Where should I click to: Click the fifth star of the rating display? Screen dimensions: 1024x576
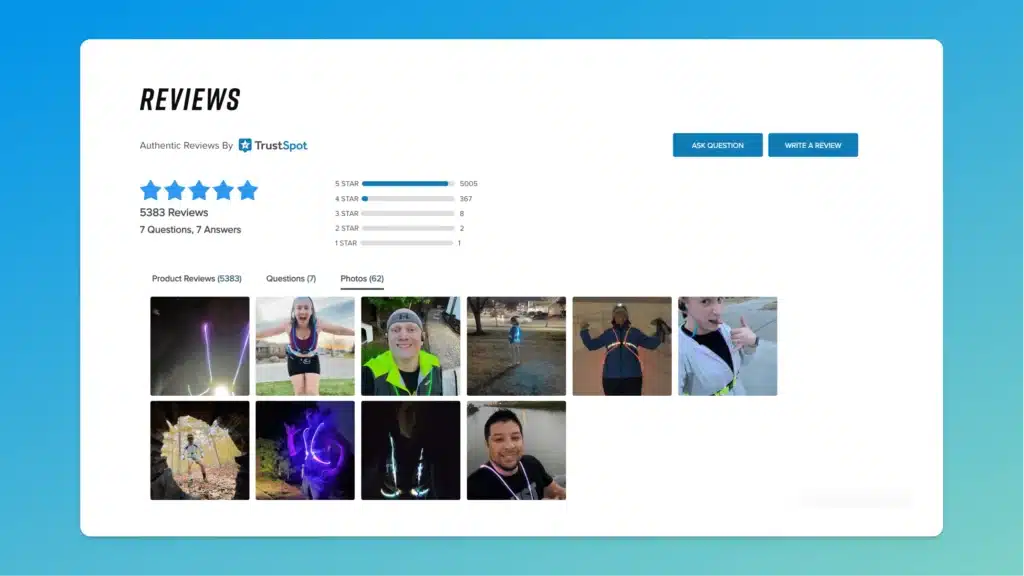tap(247, 190)
